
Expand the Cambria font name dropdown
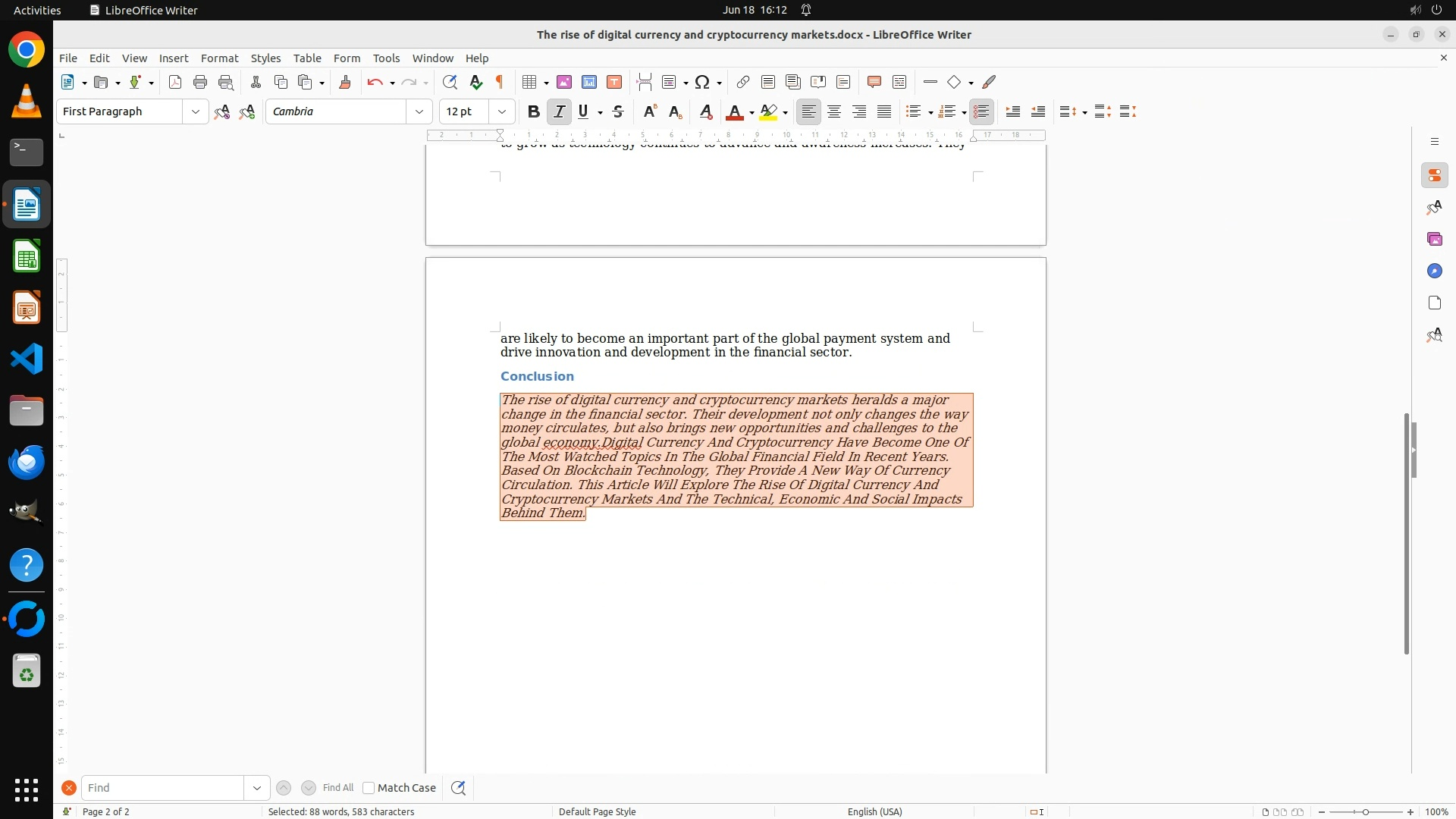coord(419,111)
